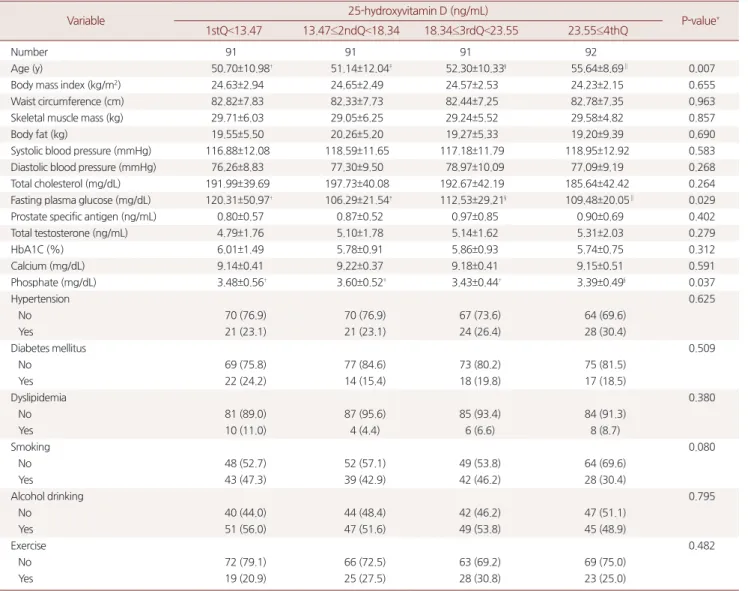Select the 'Dyslipidemia' section label
Image resolution: width=748 pixels, height=591 pixels.
pyautogui.click(x=38, y=398)
